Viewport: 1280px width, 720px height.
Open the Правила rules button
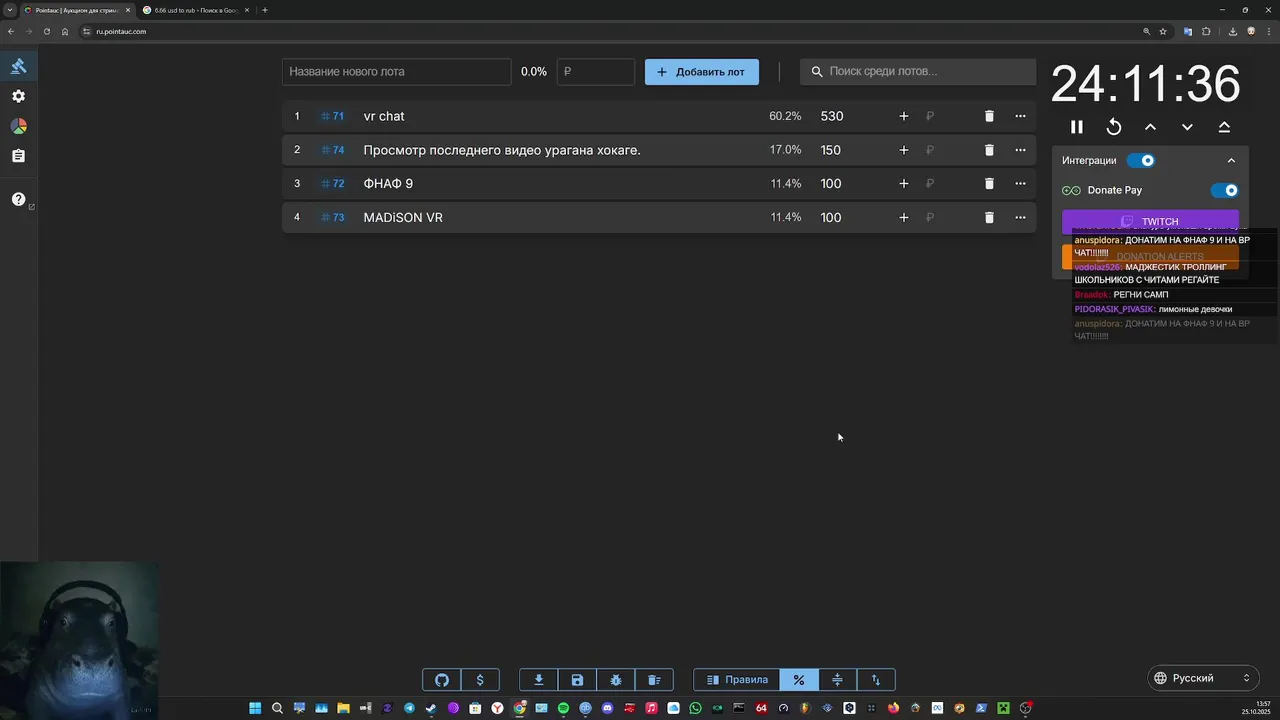[x=737, y=680]
